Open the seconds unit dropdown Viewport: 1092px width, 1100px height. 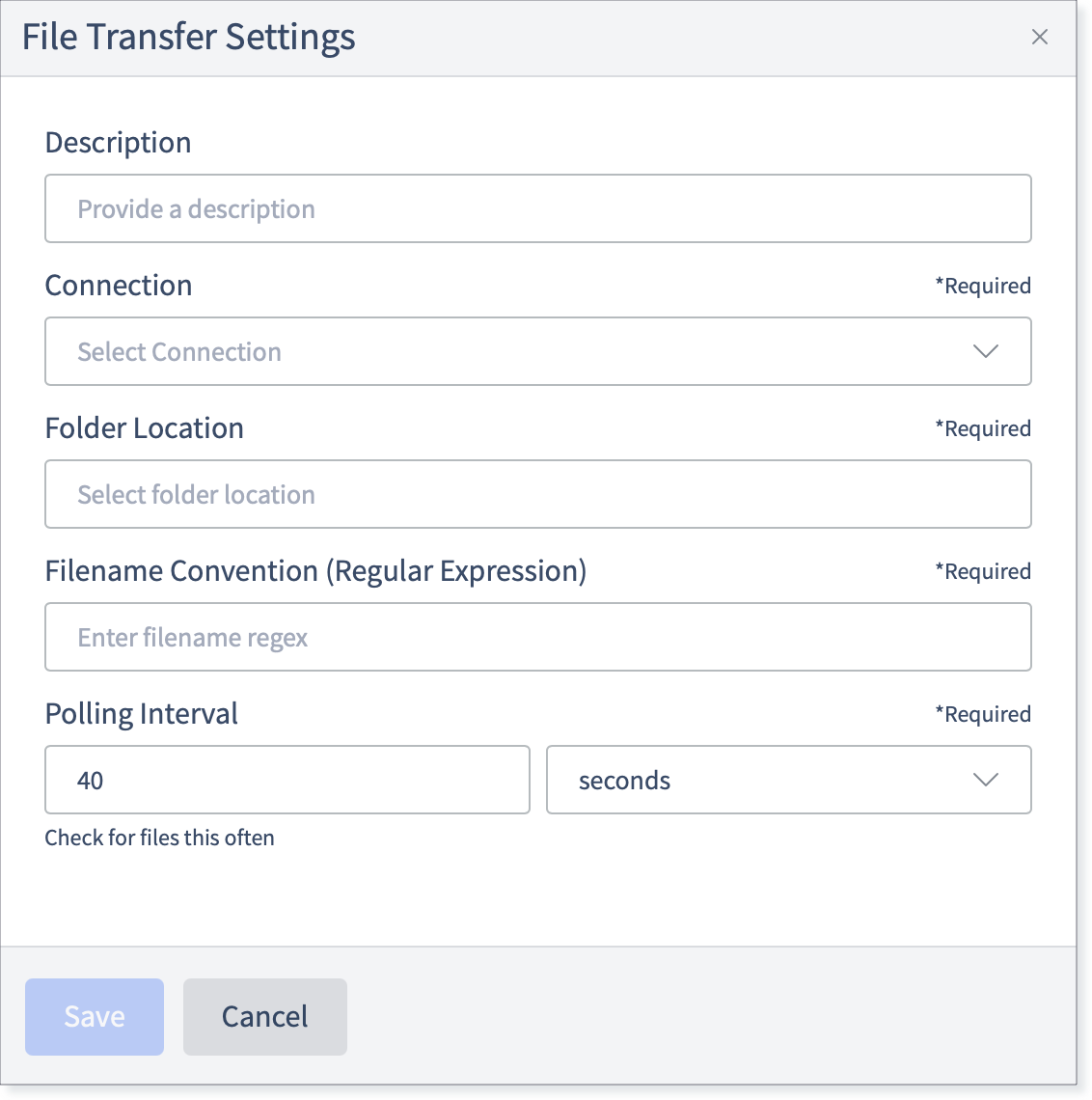click(789, 780)
